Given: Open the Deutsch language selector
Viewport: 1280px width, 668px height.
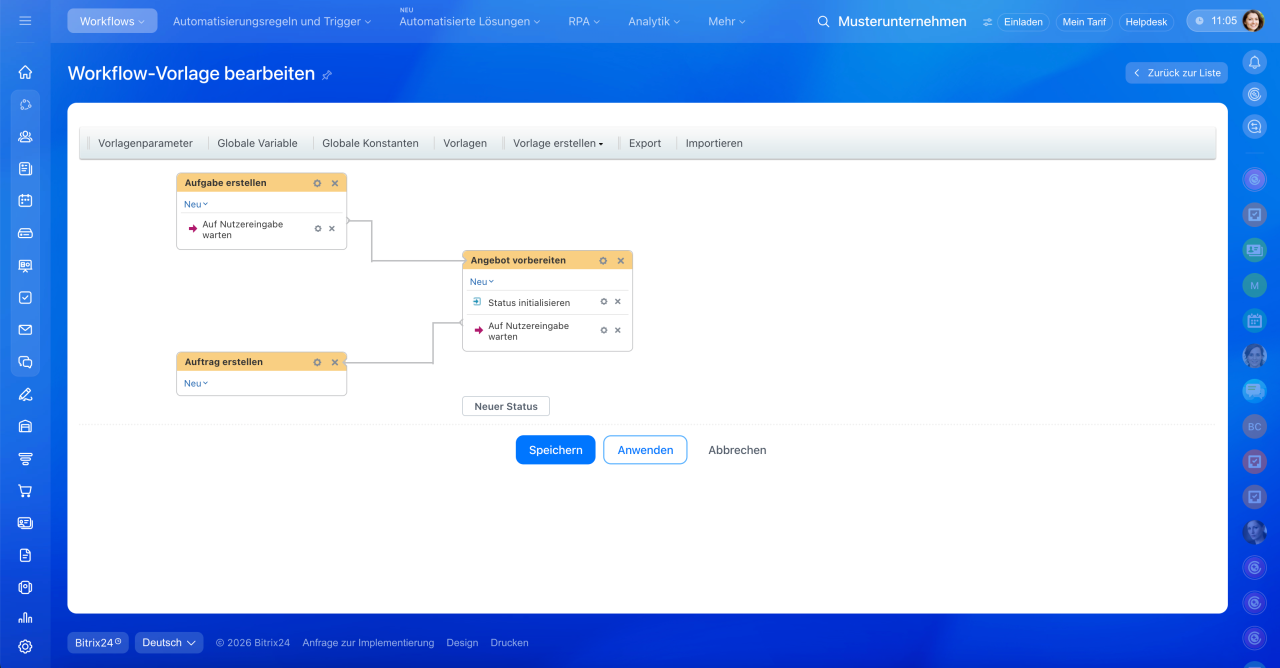Looking at the screenshot, I should (169, 643).
